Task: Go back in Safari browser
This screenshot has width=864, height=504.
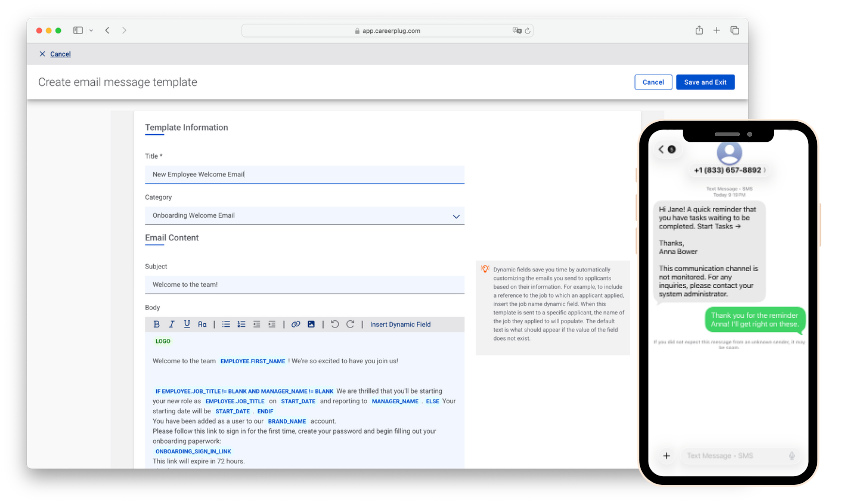Action: 107,30
